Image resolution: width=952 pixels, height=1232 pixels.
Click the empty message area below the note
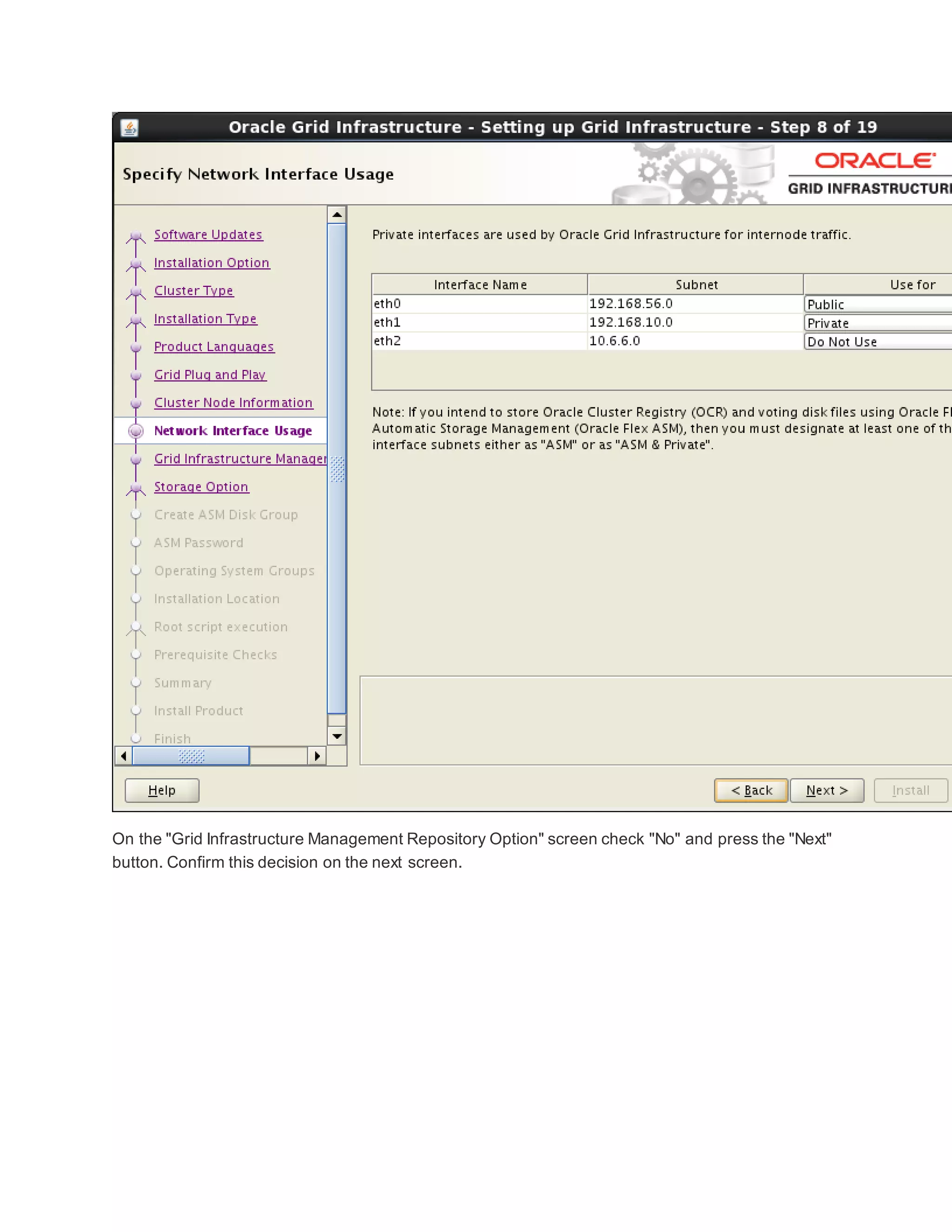click(x=656, y=720)
